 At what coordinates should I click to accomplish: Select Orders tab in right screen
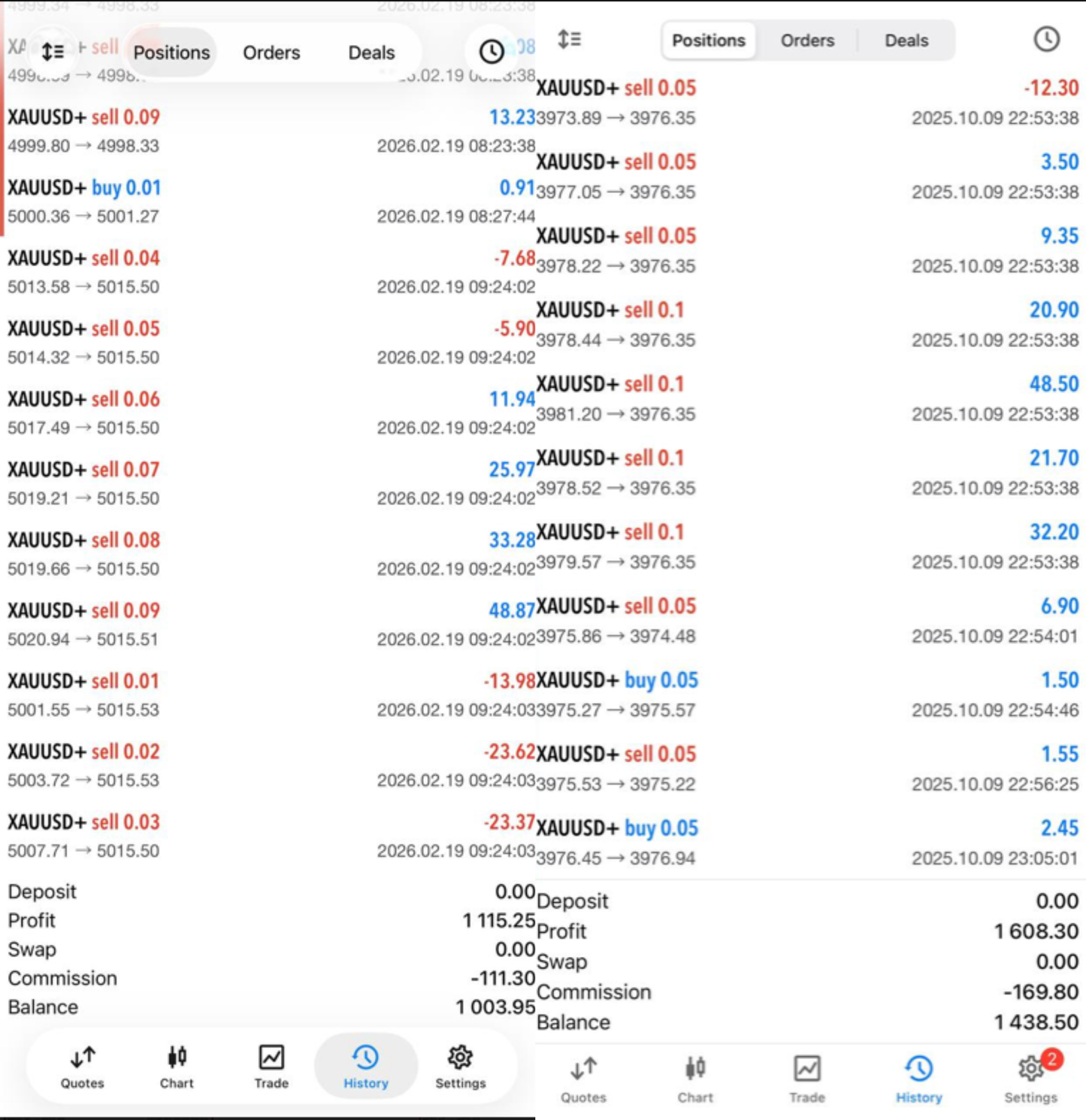[807, 41]
